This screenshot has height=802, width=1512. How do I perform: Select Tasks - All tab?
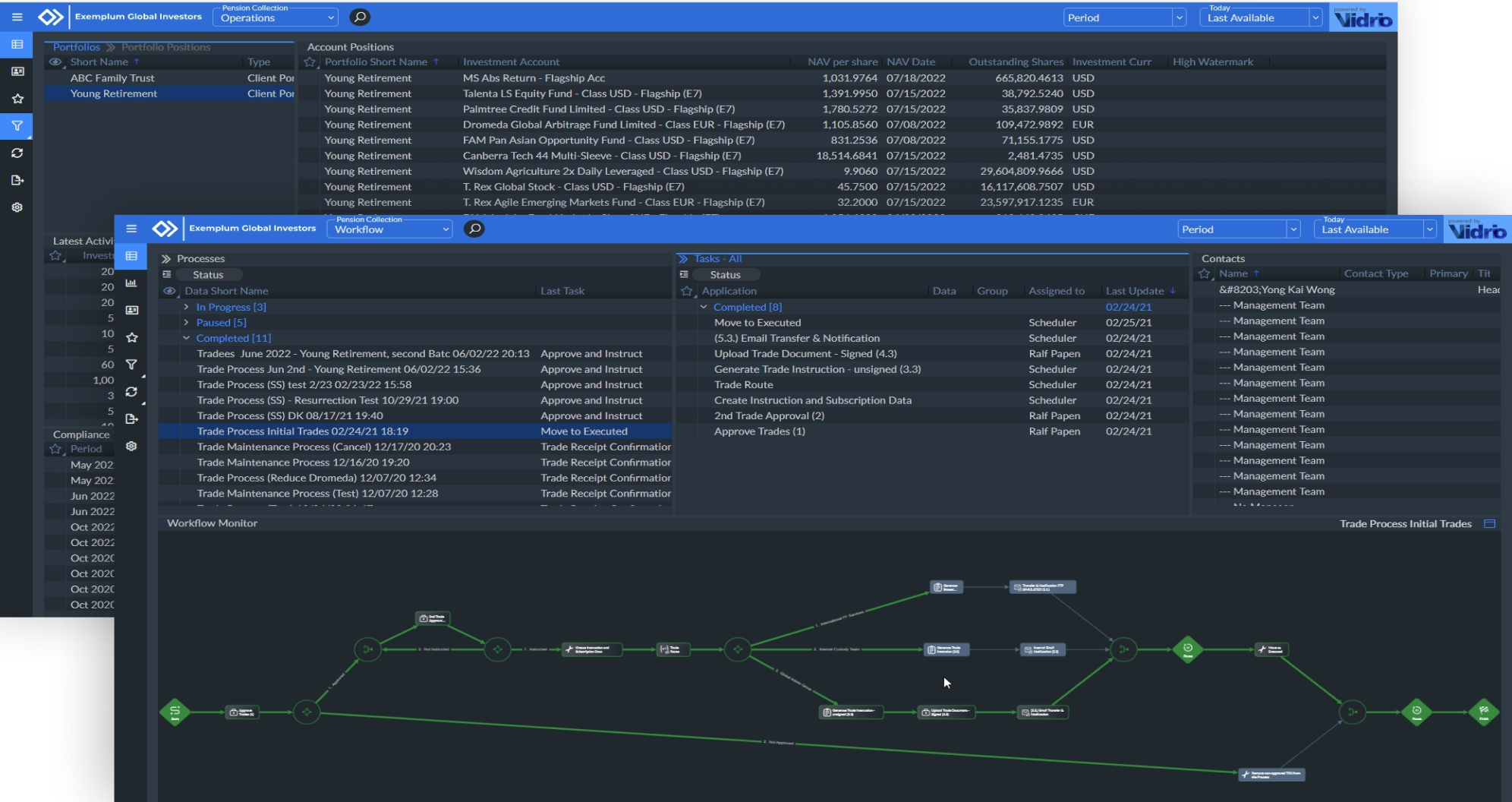(717, 259)
